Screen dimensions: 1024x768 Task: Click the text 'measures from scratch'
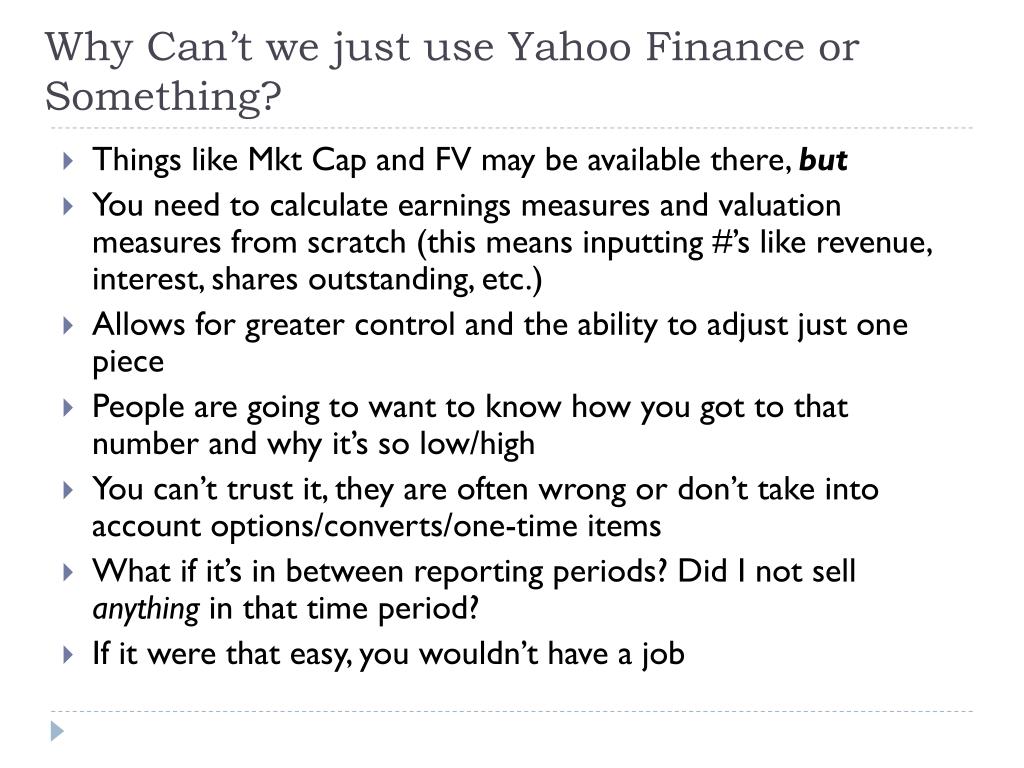[249, 243]
